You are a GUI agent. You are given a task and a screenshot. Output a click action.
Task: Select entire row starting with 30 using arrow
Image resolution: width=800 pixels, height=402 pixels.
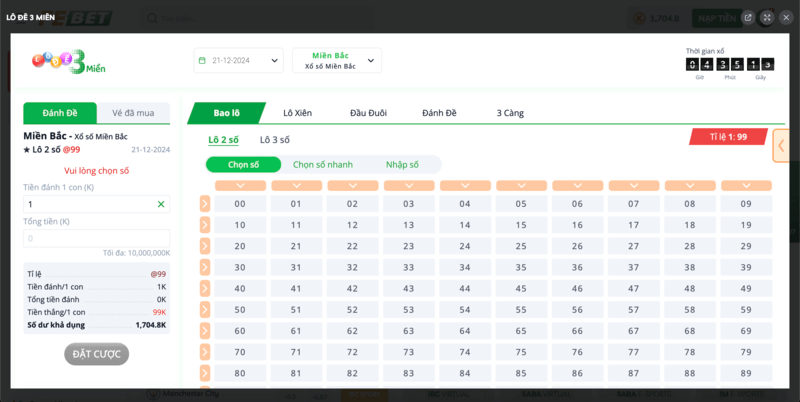205,267
